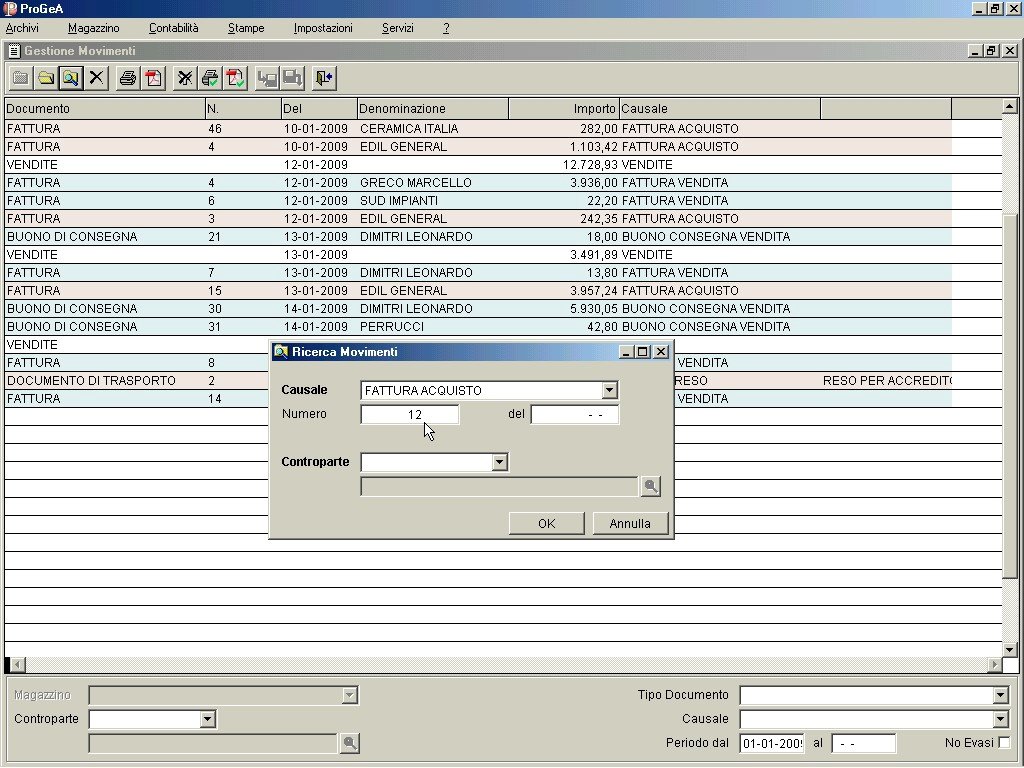1024x768 pixels.
Task: Click the Gestione Movimenti window title icon
Action: (14, 51)
